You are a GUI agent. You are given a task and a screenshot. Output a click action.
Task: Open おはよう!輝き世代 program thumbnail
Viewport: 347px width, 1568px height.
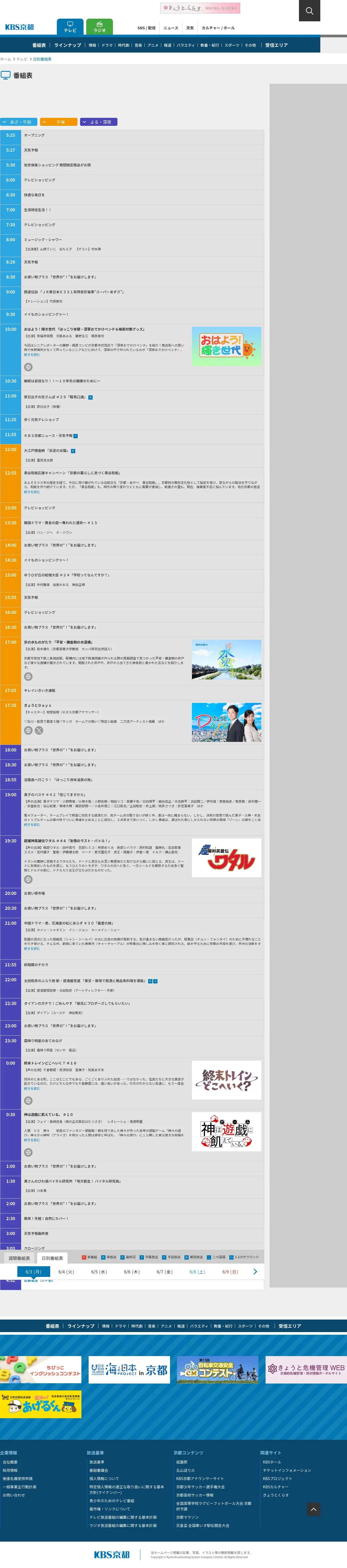pos(226,346)
